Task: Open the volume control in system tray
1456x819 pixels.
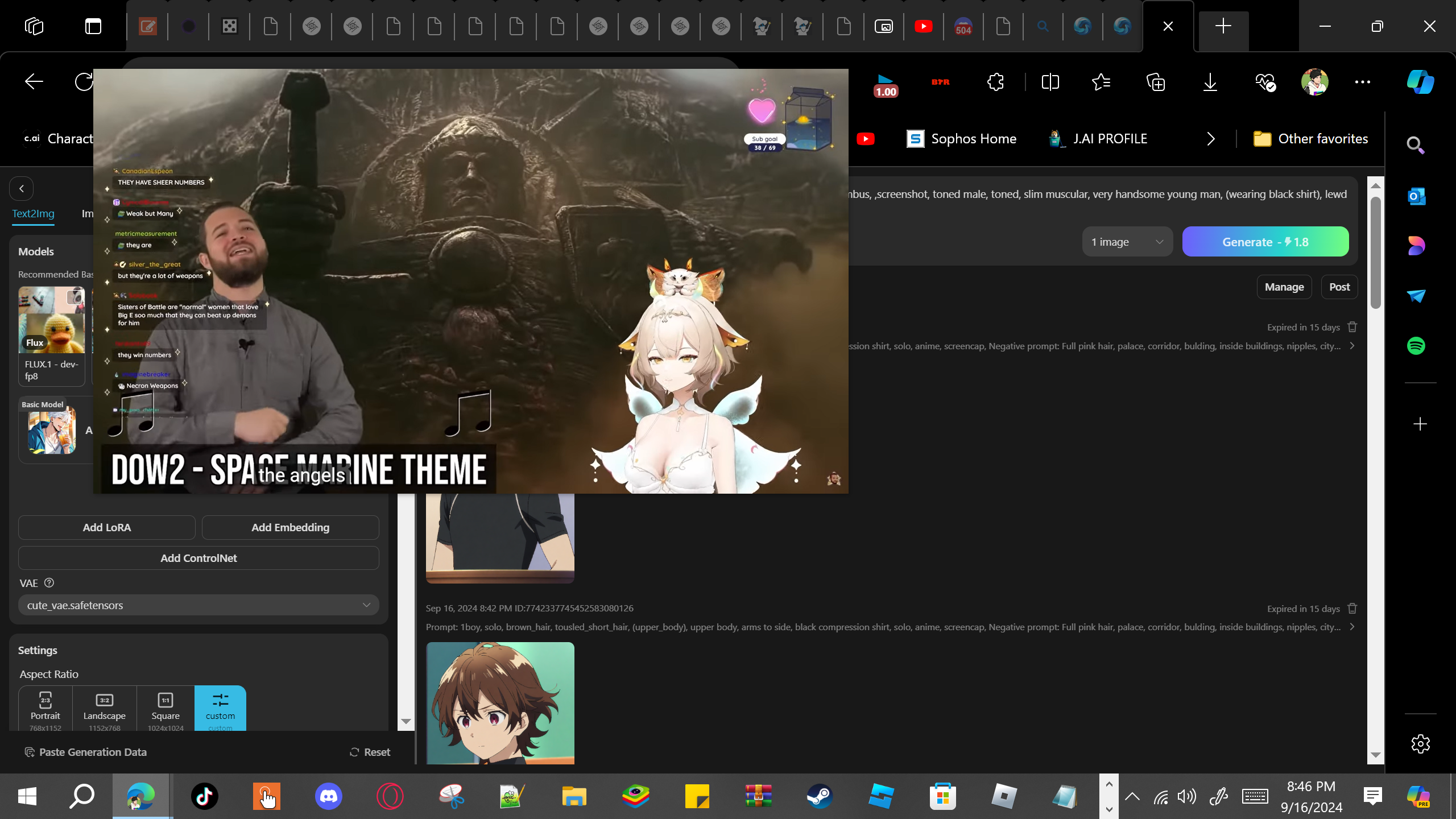Action: click(1187, 796)
